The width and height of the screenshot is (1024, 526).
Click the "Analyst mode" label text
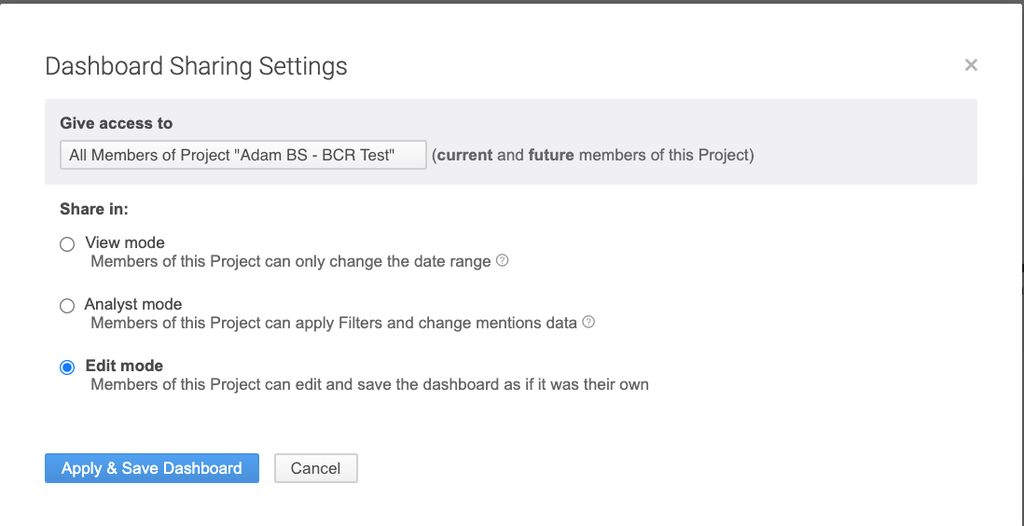pos(133,304)
